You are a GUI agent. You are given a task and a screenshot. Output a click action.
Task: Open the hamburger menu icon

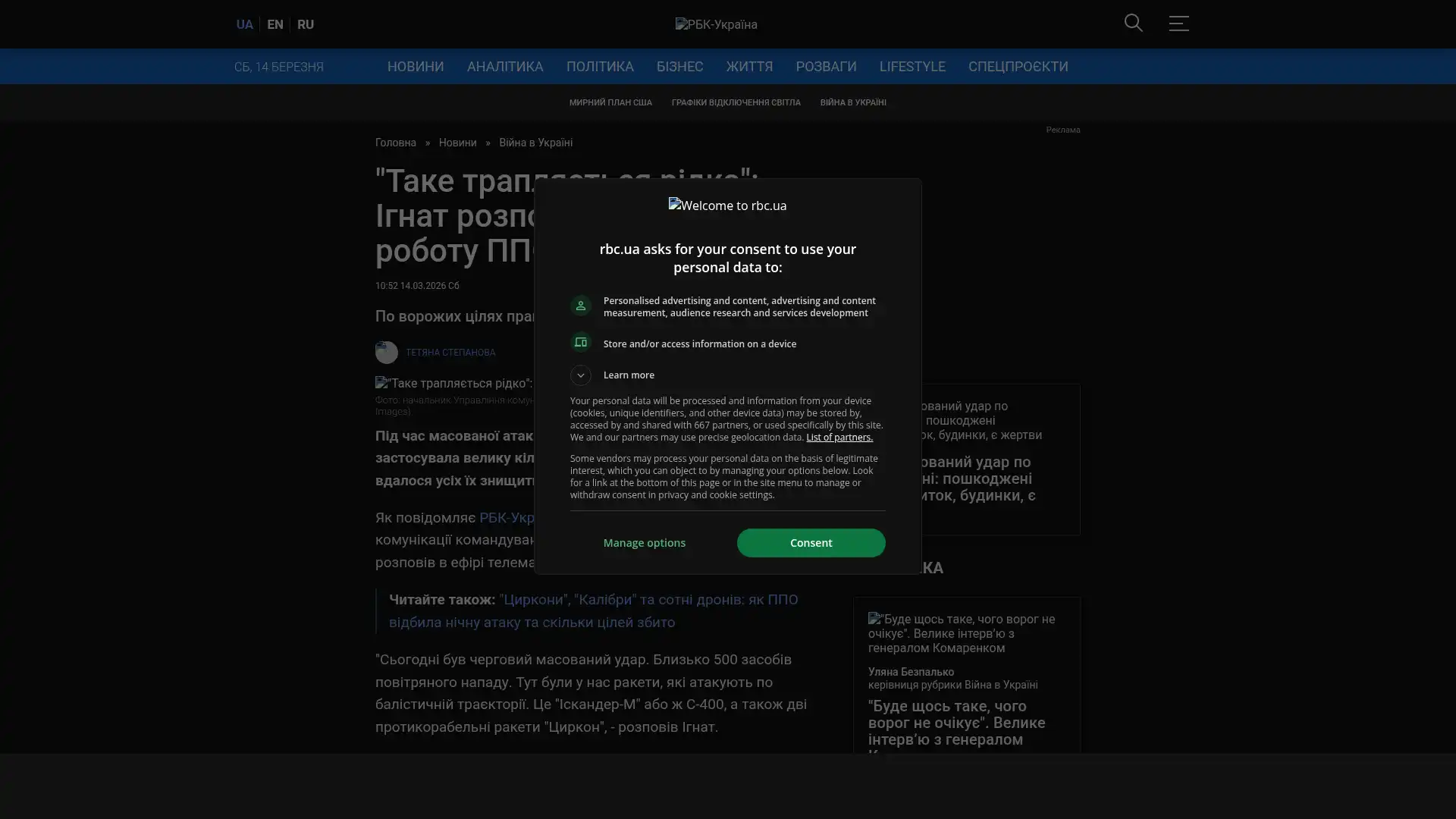pos(1178,24)
